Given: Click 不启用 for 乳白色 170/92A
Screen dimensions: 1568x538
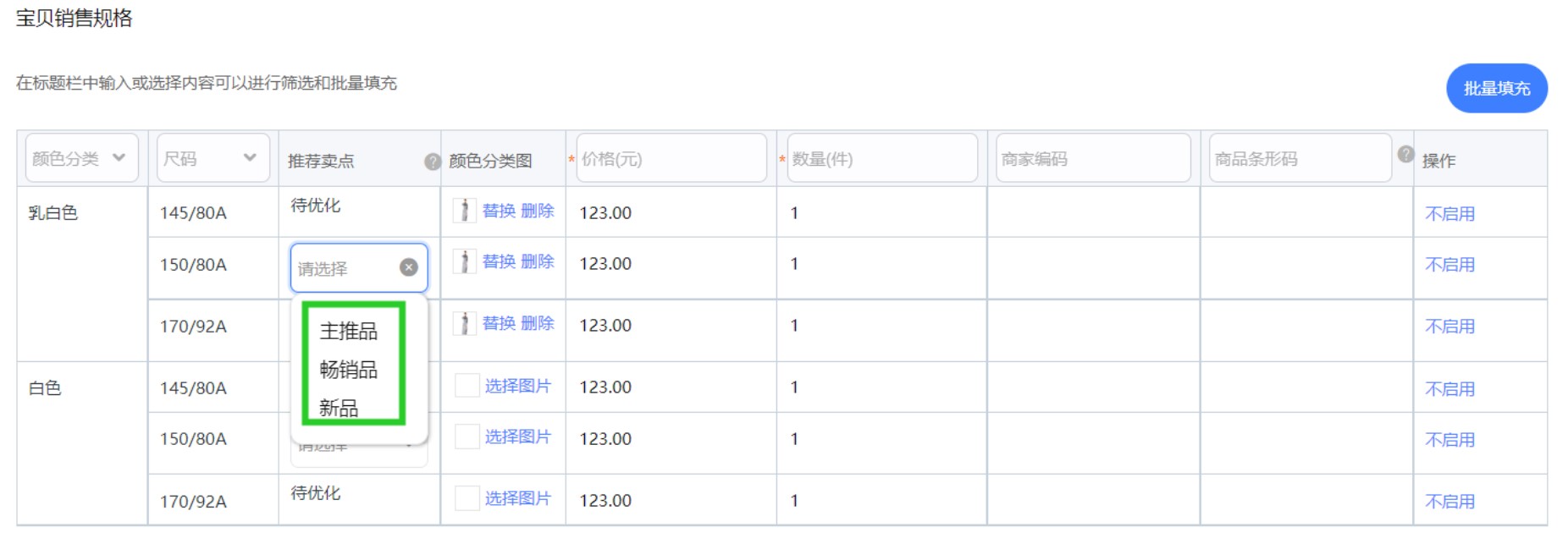Looking at the screenshot, I should tap(1449, 327).
